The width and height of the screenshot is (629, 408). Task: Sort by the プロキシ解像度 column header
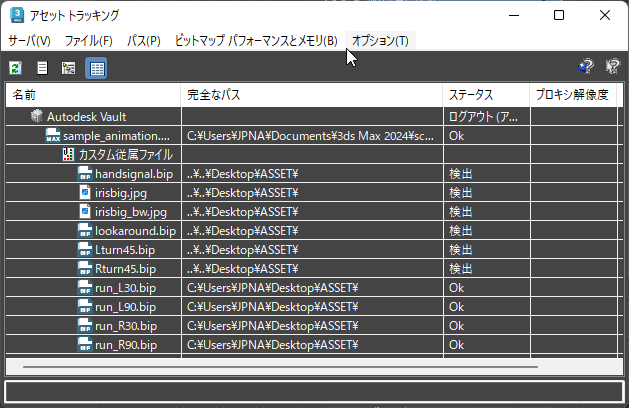[573, 95]
